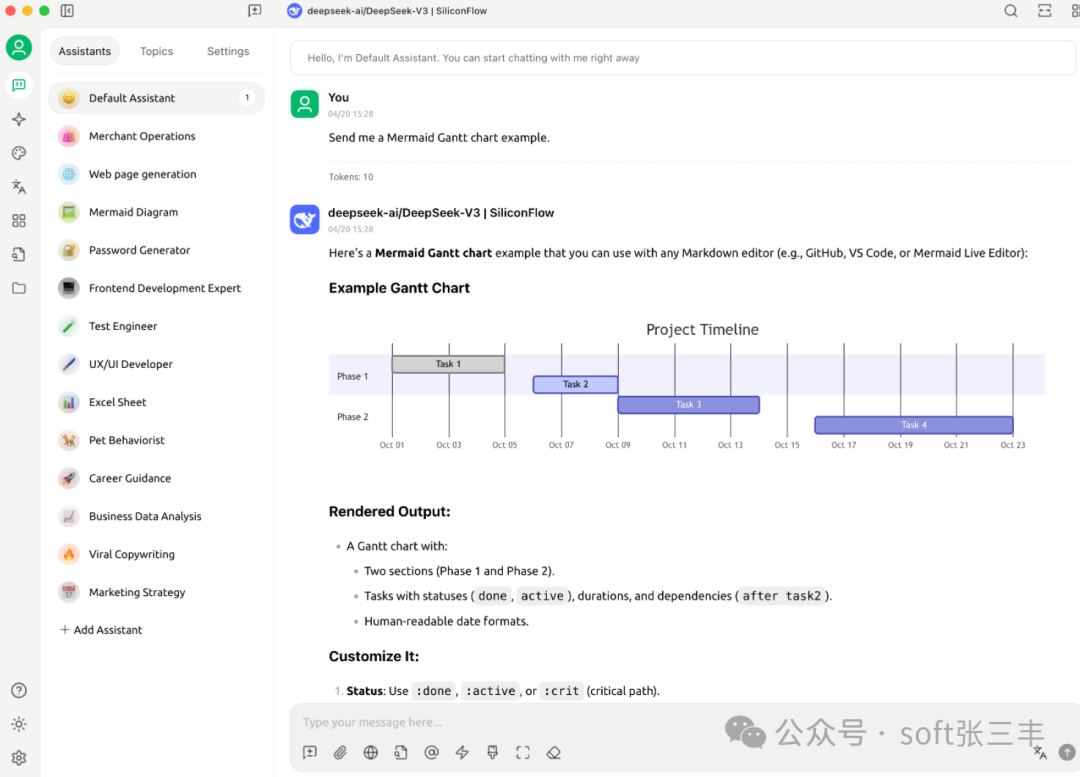Attach a file with the paperclip icon
The width and height of the screenshot is (1080, 777).
(x=340, y=752)
